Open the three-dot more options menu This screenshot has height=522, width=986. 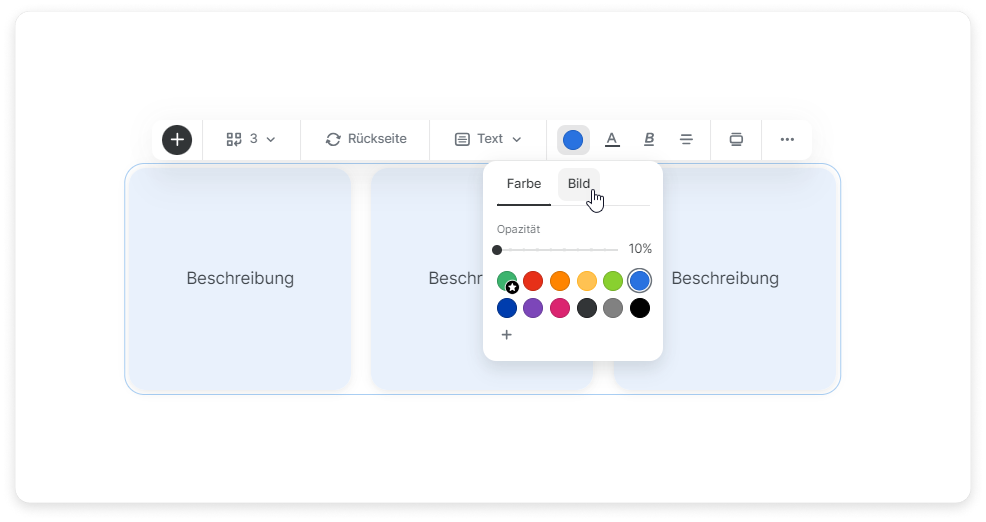point(787,140)
